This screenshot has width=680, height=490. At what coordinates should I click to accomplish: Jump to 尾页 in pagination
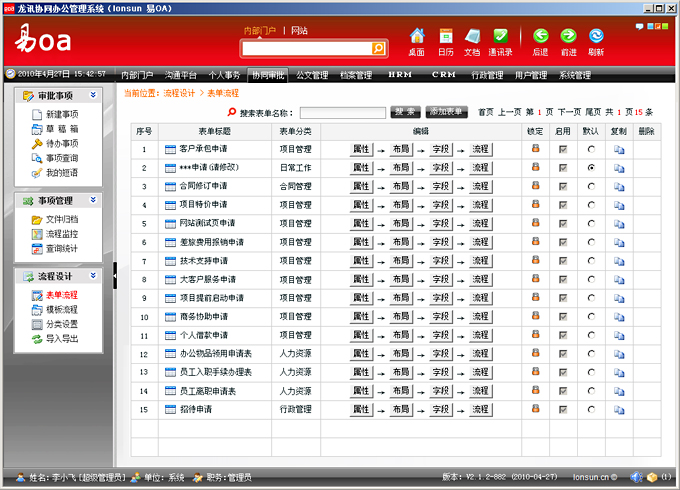point(592,112)
